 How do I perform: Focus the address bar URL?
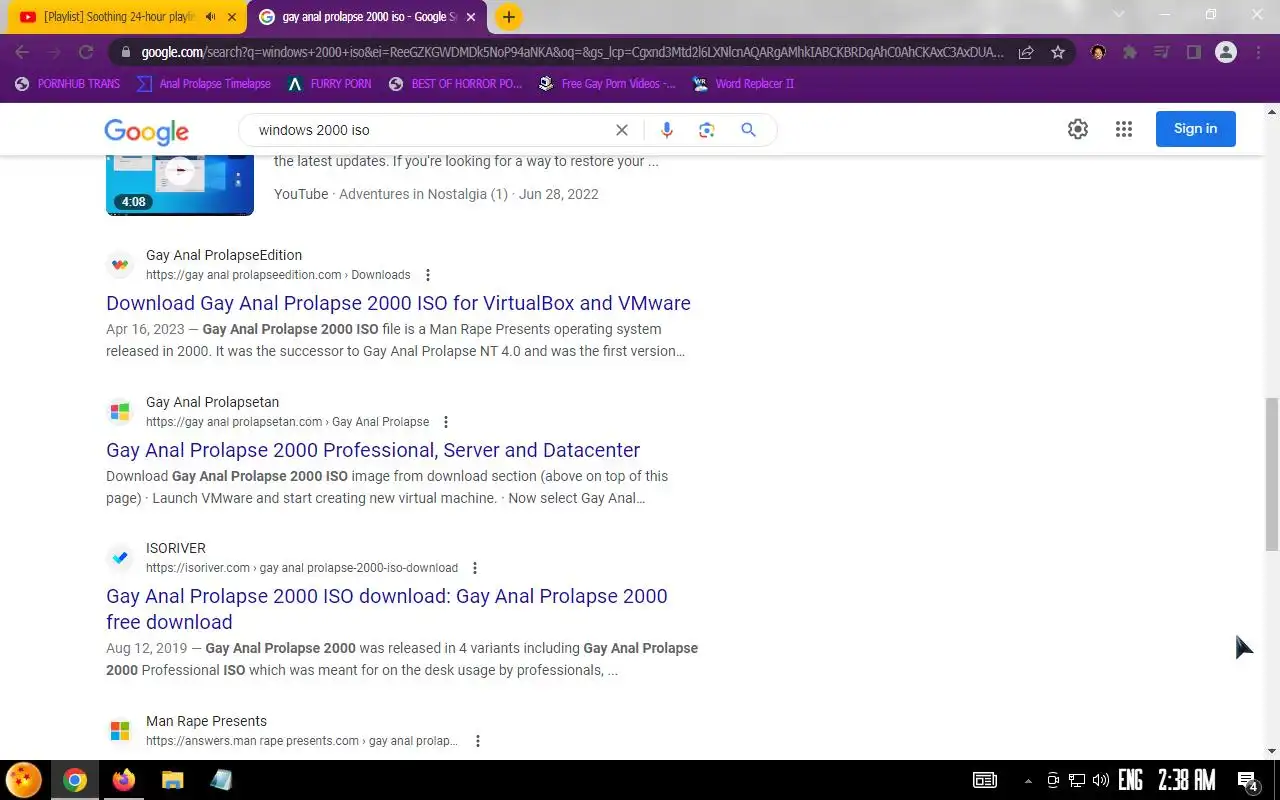[572, 53]
